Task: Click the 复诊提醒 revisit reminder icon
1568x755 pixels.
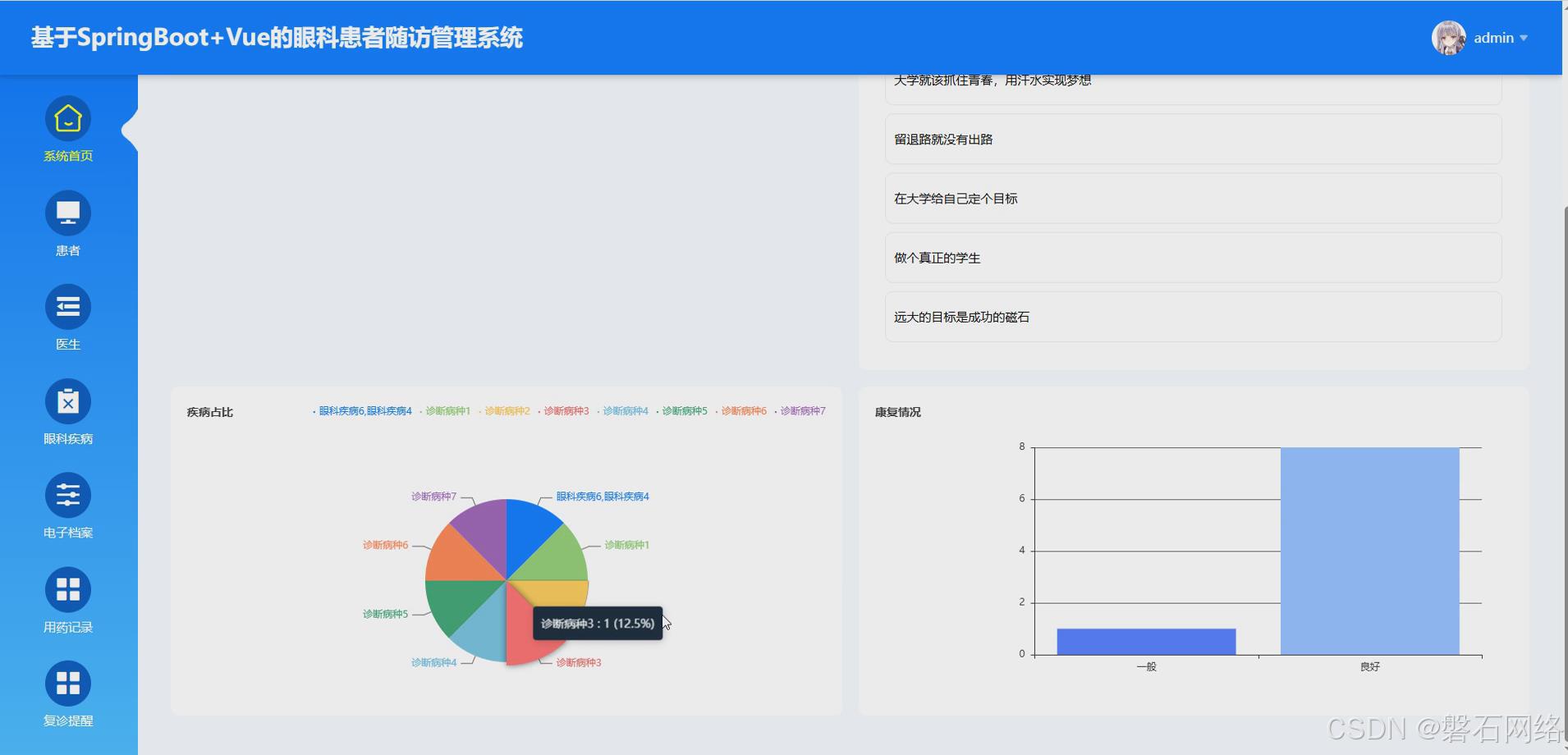Action: [x=67, y=683]
